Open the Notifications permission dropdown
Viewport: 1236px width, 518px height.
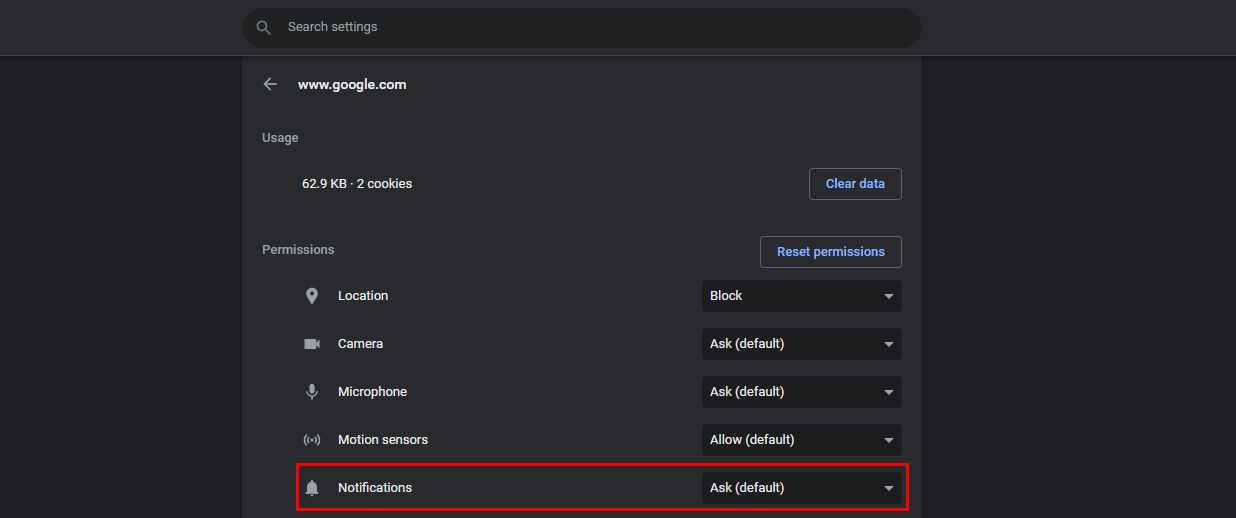(x=801, y=488)
